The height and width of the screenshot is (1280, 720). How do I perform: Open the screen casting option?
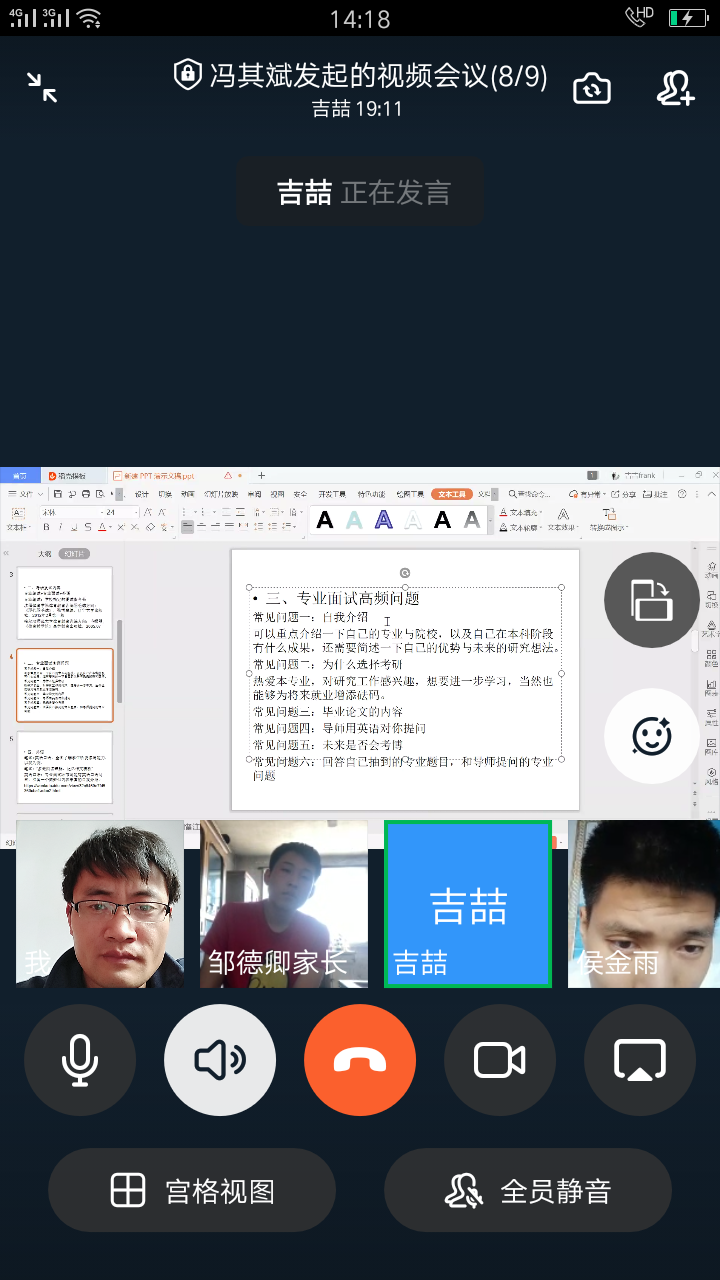click(x=640, y=1060)
